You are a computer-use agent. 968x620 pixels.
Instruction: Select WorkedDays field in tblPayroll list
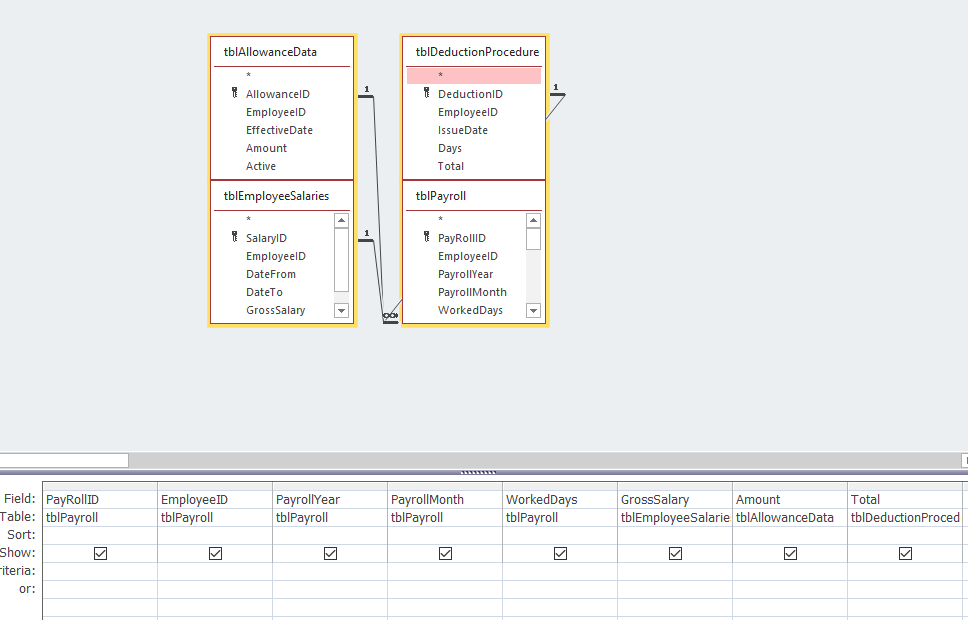(x=470, y=309)
